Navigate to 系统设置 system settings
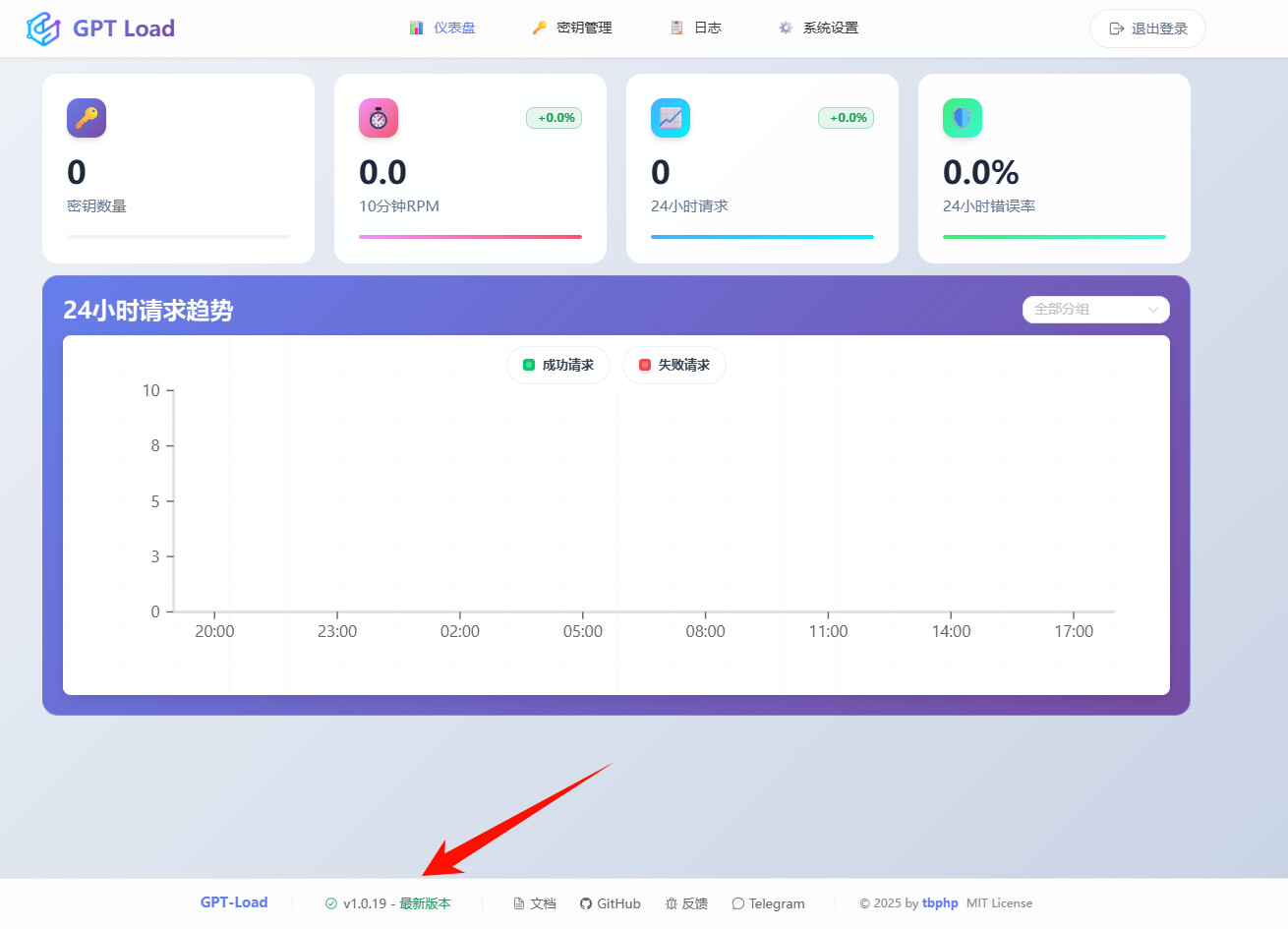This screenshot has height=929, width=1288. (818, 29)
